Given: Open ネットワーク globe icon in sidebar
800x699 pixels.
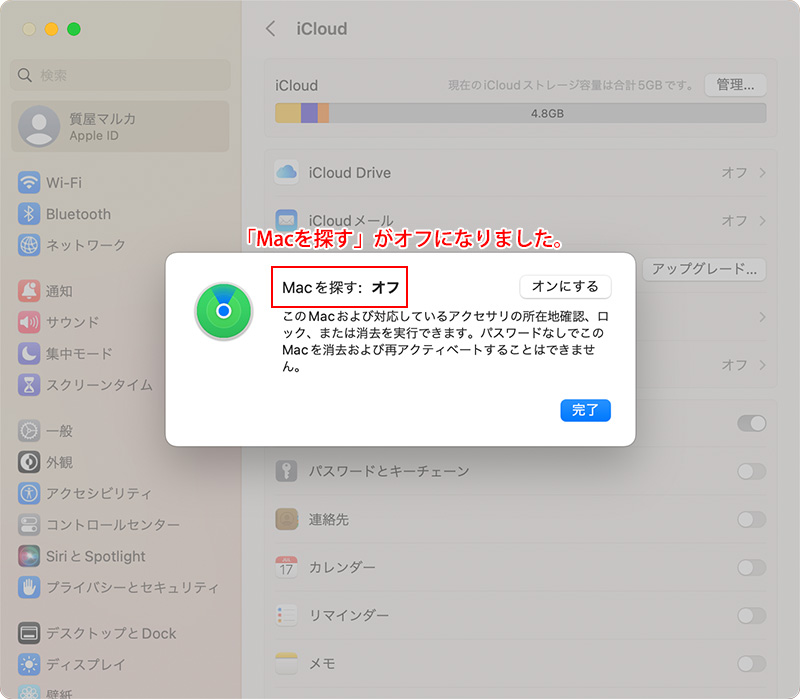Looking at the screenshot, I should click(x=29, y=245).
